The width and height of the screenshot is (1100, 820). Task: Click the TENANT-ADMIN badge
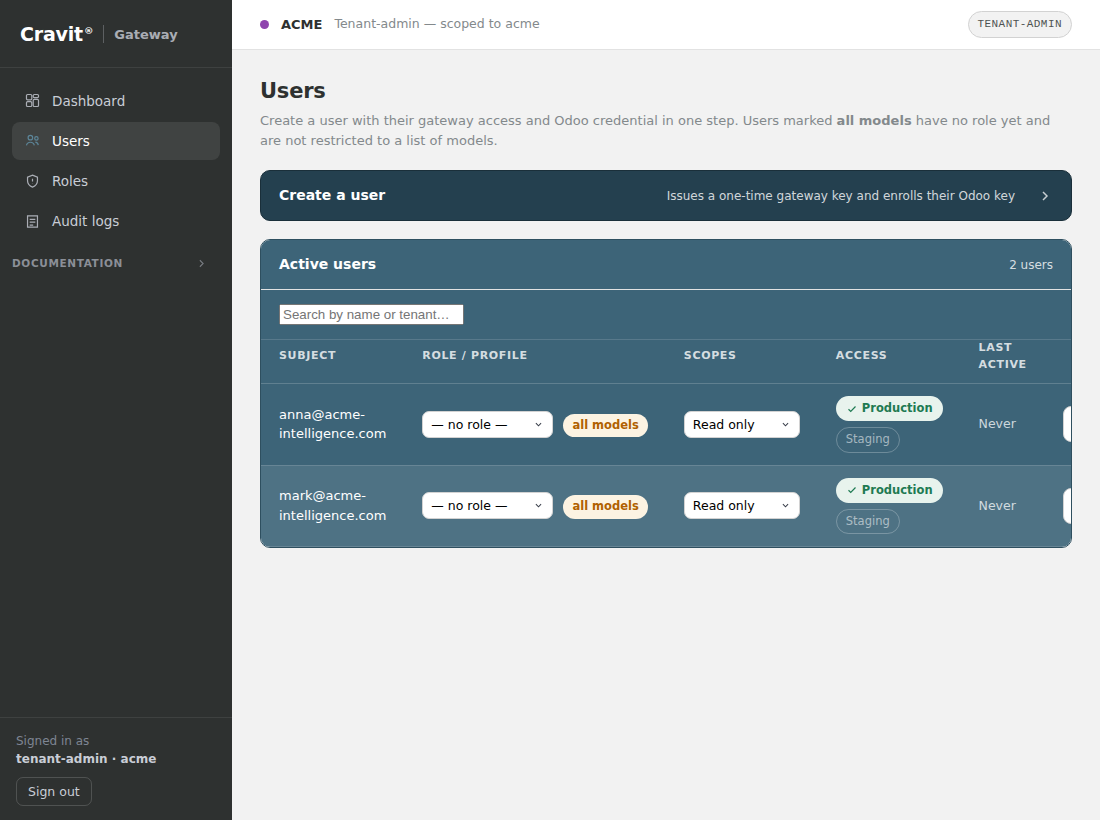[1019, 24]
